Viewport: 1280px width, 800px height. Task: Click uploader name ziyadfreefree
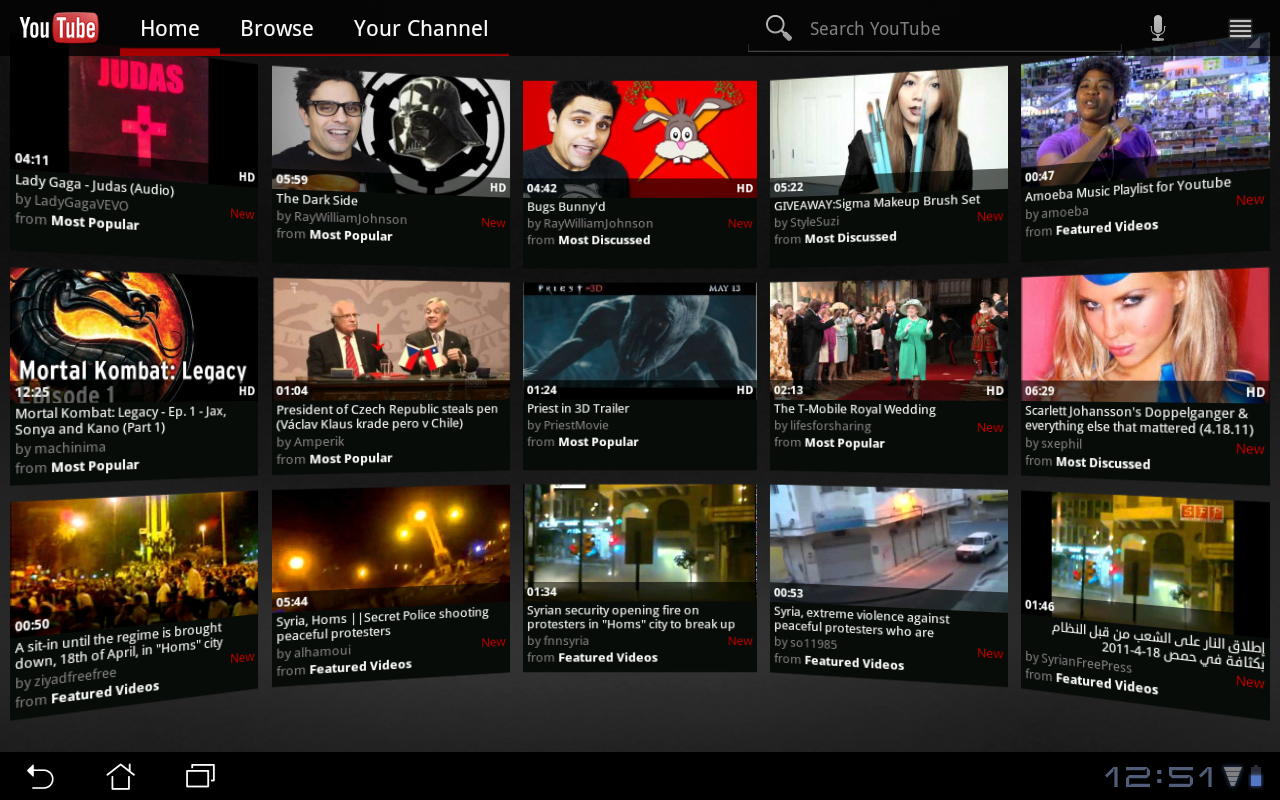click(76, 679)
